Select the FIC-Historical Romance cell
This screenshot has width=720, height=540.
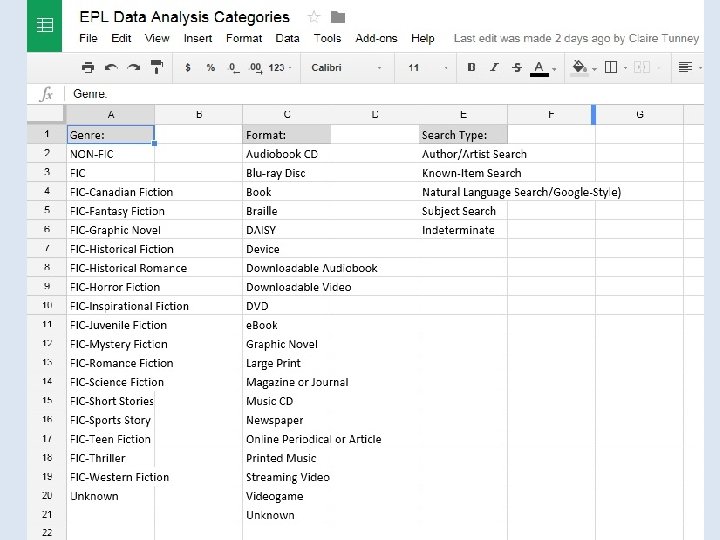pos(111,268)
